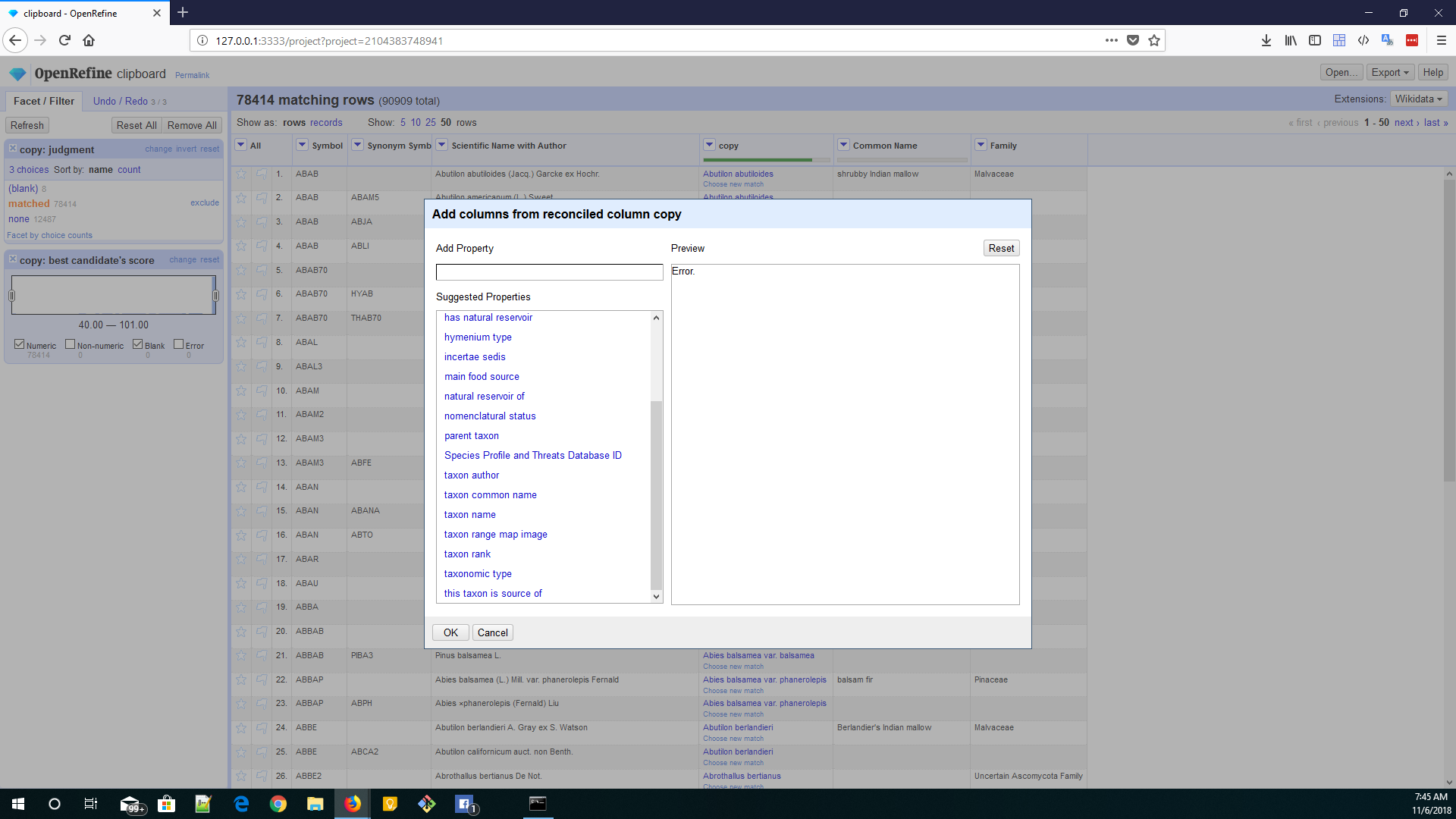The height and width of the screenshot is (819, 1456).
Task: Toggle the Firefox sidebar
Action: click(1315, 40)
